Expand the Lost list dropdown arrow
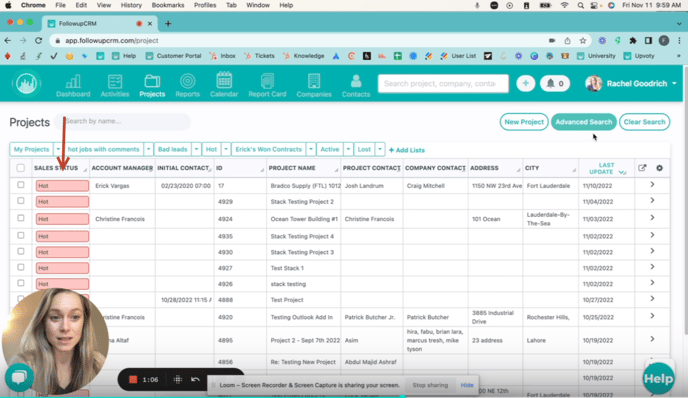Screen dimensions: 688x398 coord(380,149)
